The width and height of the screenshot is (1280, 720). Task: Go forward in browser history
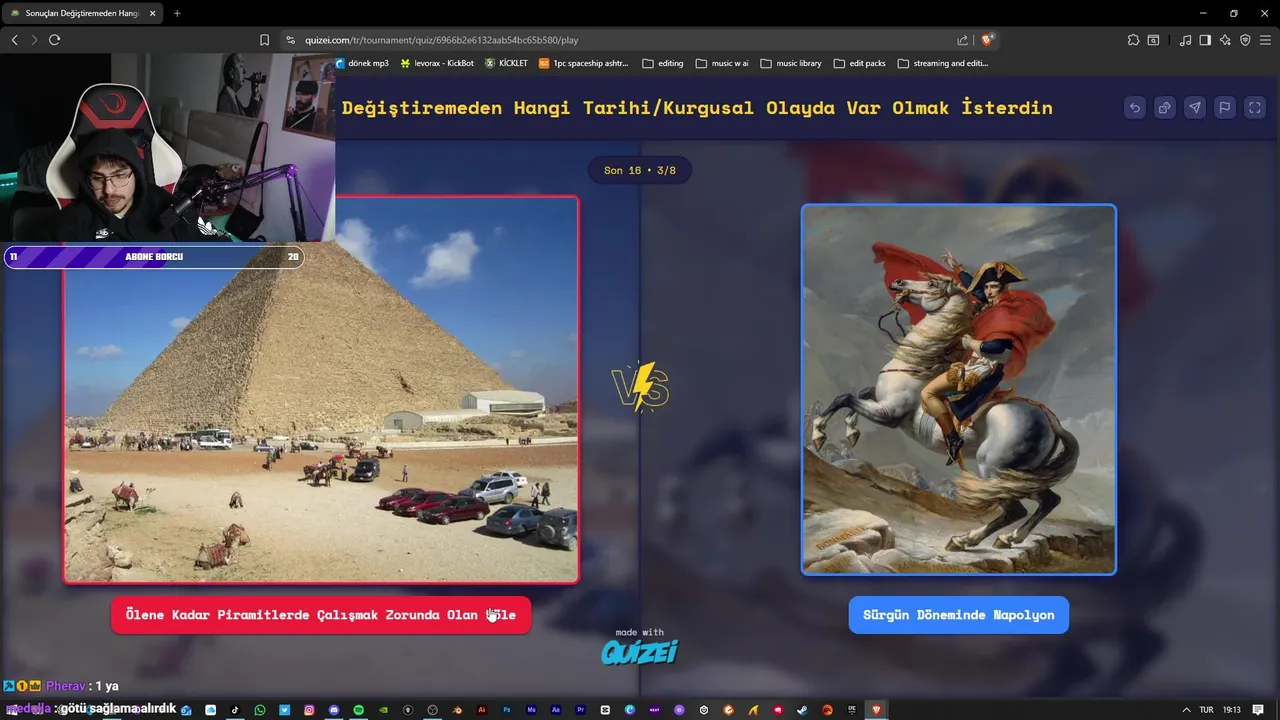34,40
